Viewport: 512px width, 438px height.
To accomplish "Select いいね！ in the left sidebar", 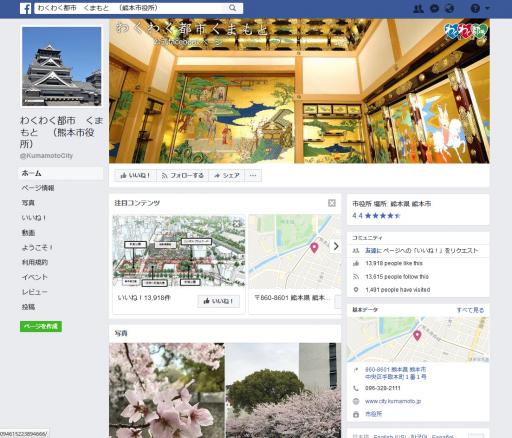I will 34,218.
